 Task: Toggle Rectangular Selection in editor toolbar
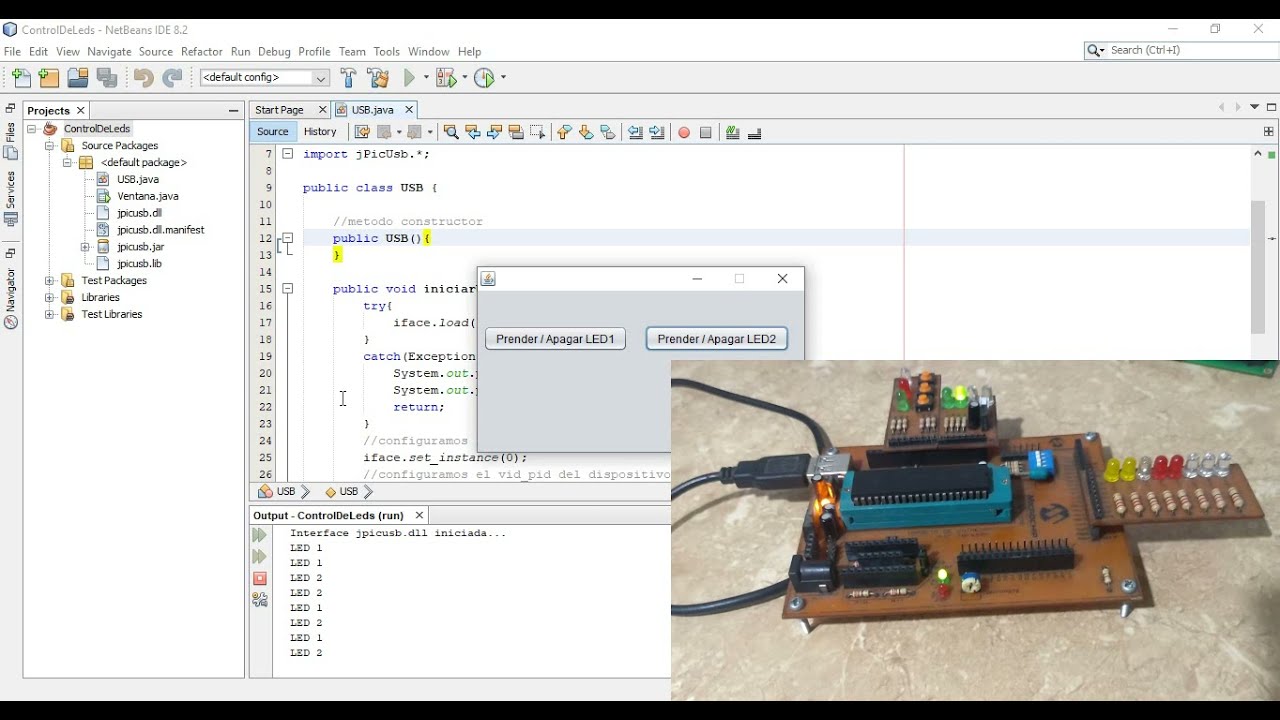click(x=537, y=132)
